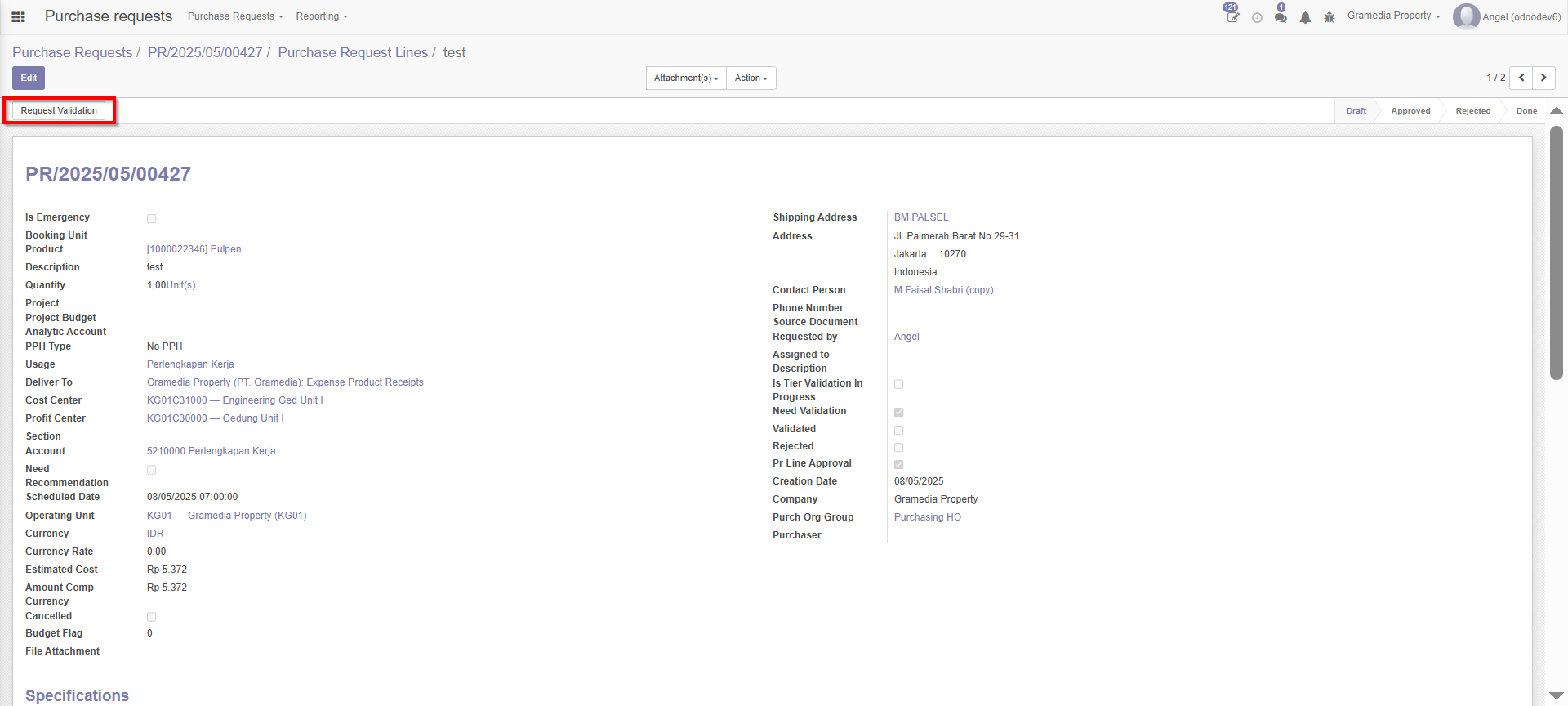Expand the Action dropdown
Viewport: 1568px width, 706px height.
(x=751, y=78)
